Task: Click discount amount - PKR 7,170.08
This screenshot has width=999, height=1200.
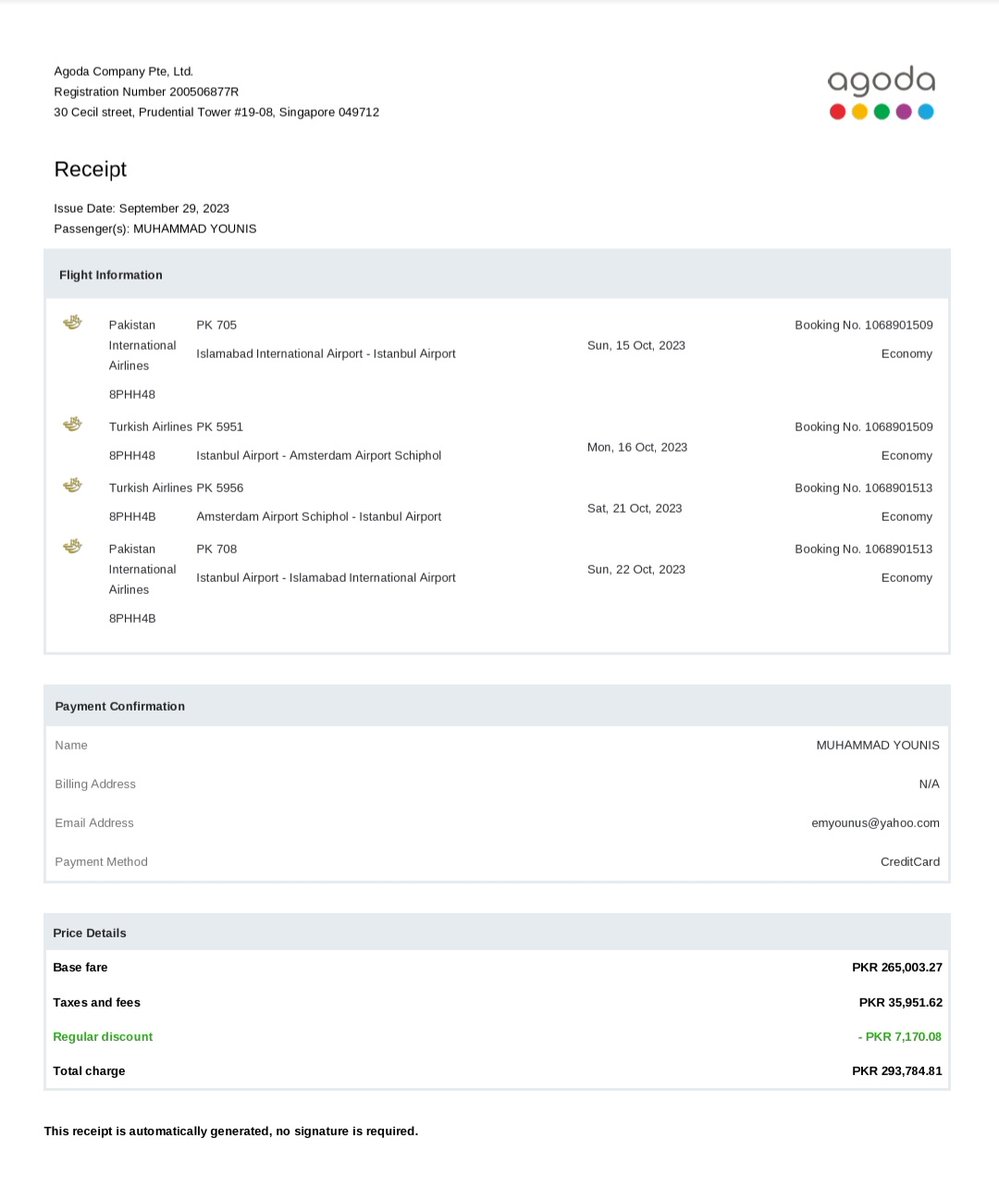Action: pyautogui.click(x=900, y=1037)
